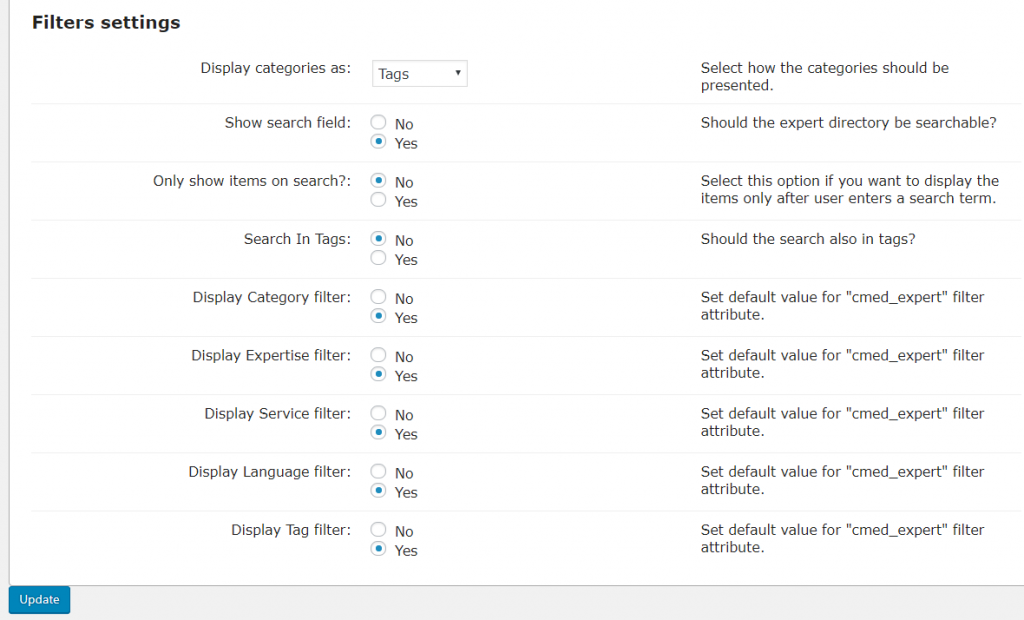Viewport: 1024px width, 620px height.
Task: Set Search In Tags to No
Action: (378, 239)
